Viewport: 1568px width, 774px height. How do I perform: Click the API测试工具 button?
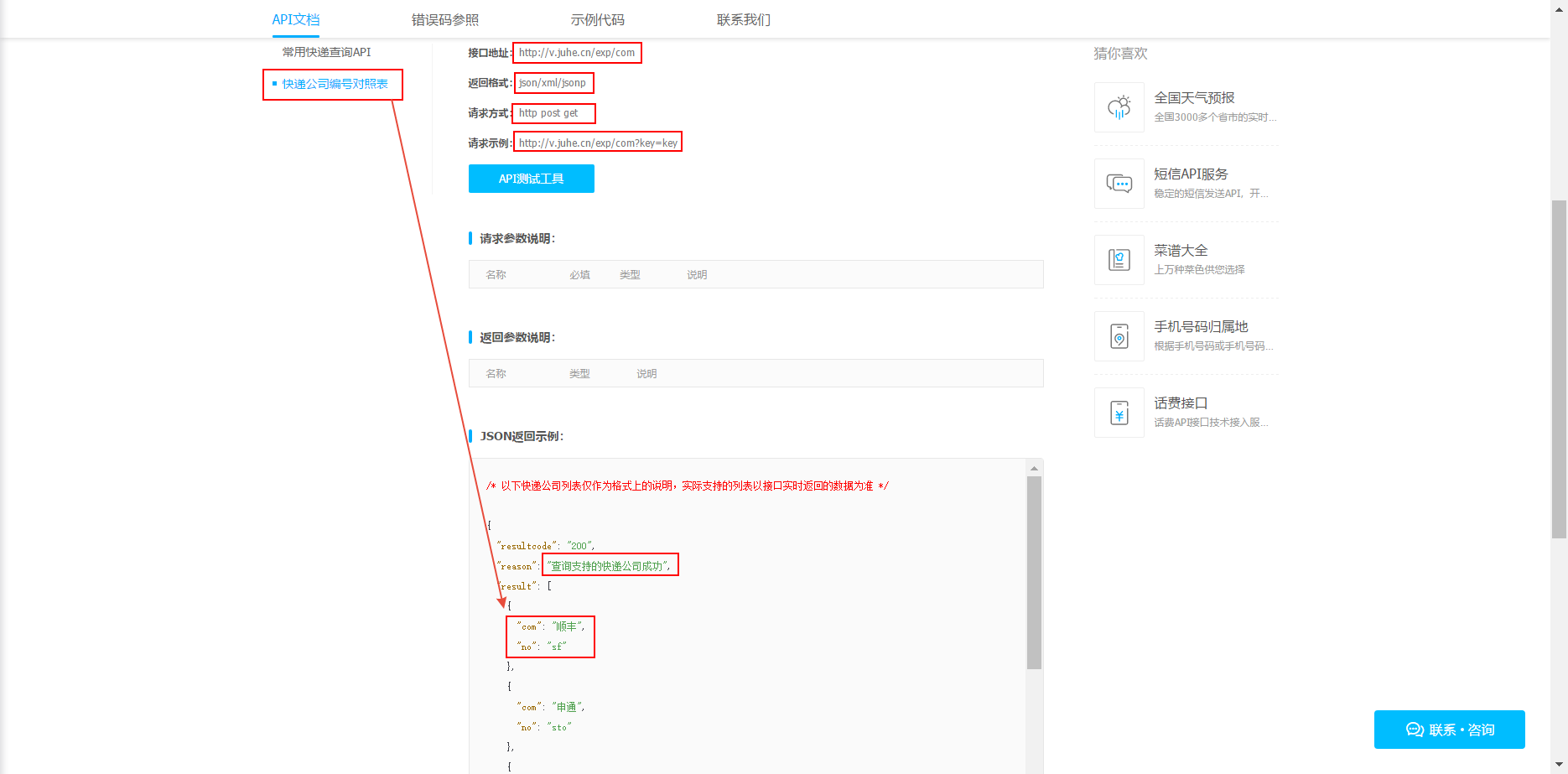pos(532,179)
